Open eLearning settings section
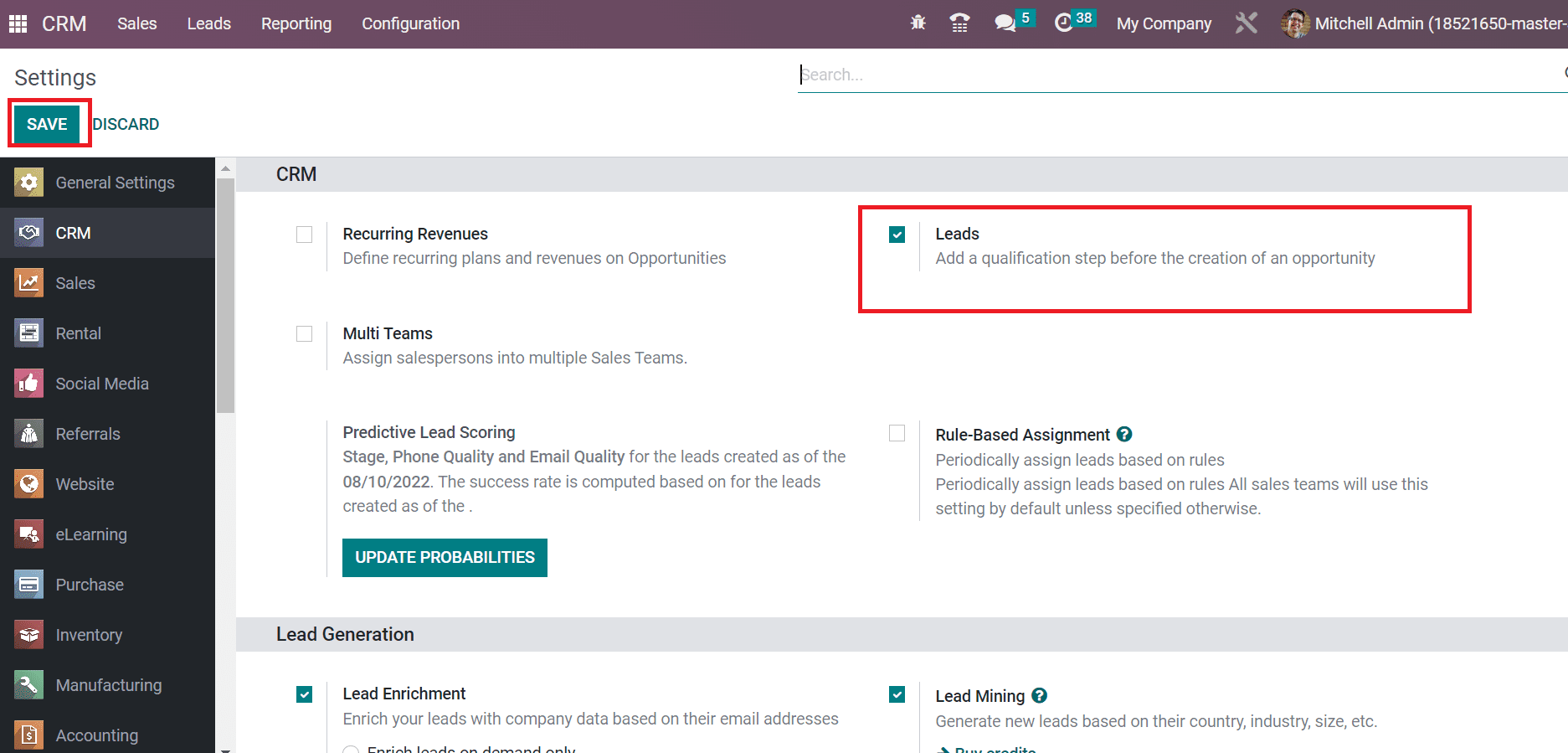The width and height of the screenshot is (1568, 753). 107,534
